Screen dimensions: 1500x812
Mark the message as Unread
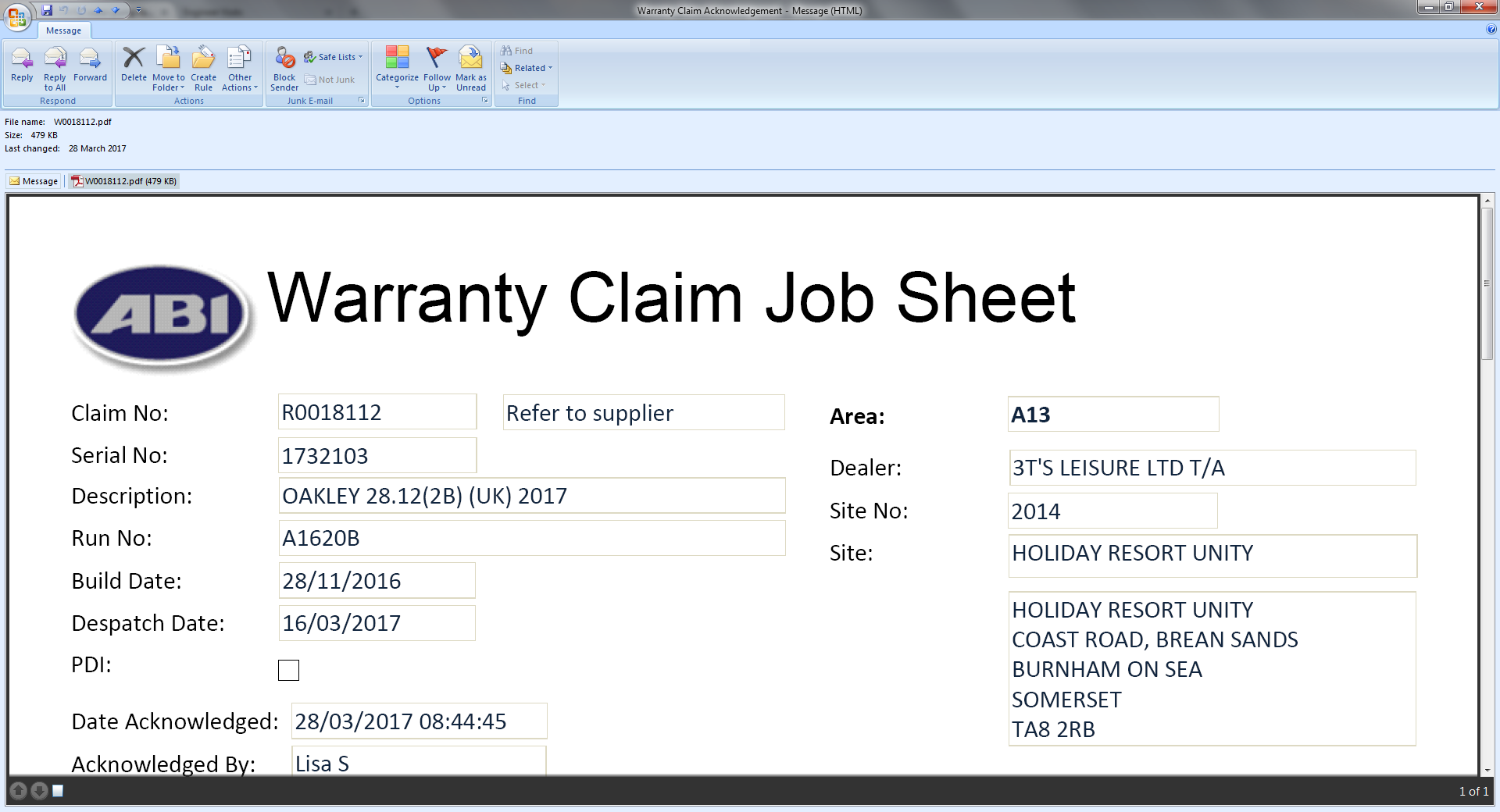[x=471, y=69]
